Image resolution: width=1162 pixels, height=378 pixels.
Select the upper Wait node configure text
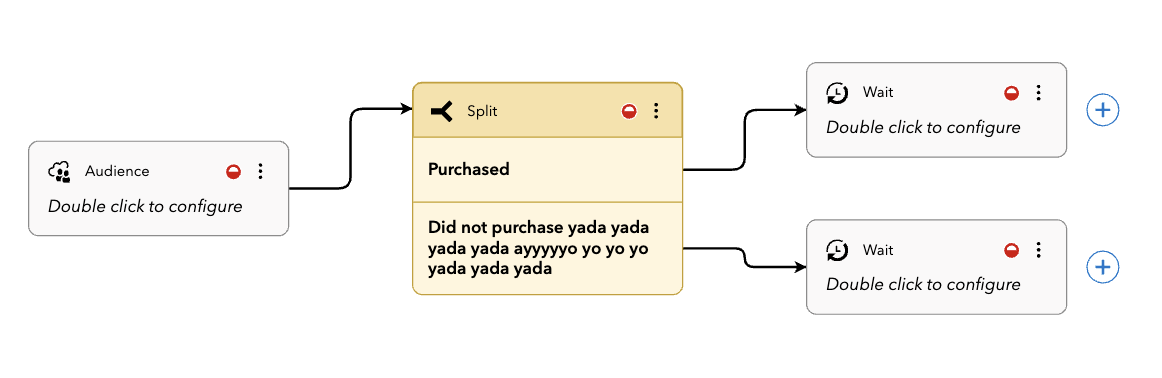click(923, 128)
